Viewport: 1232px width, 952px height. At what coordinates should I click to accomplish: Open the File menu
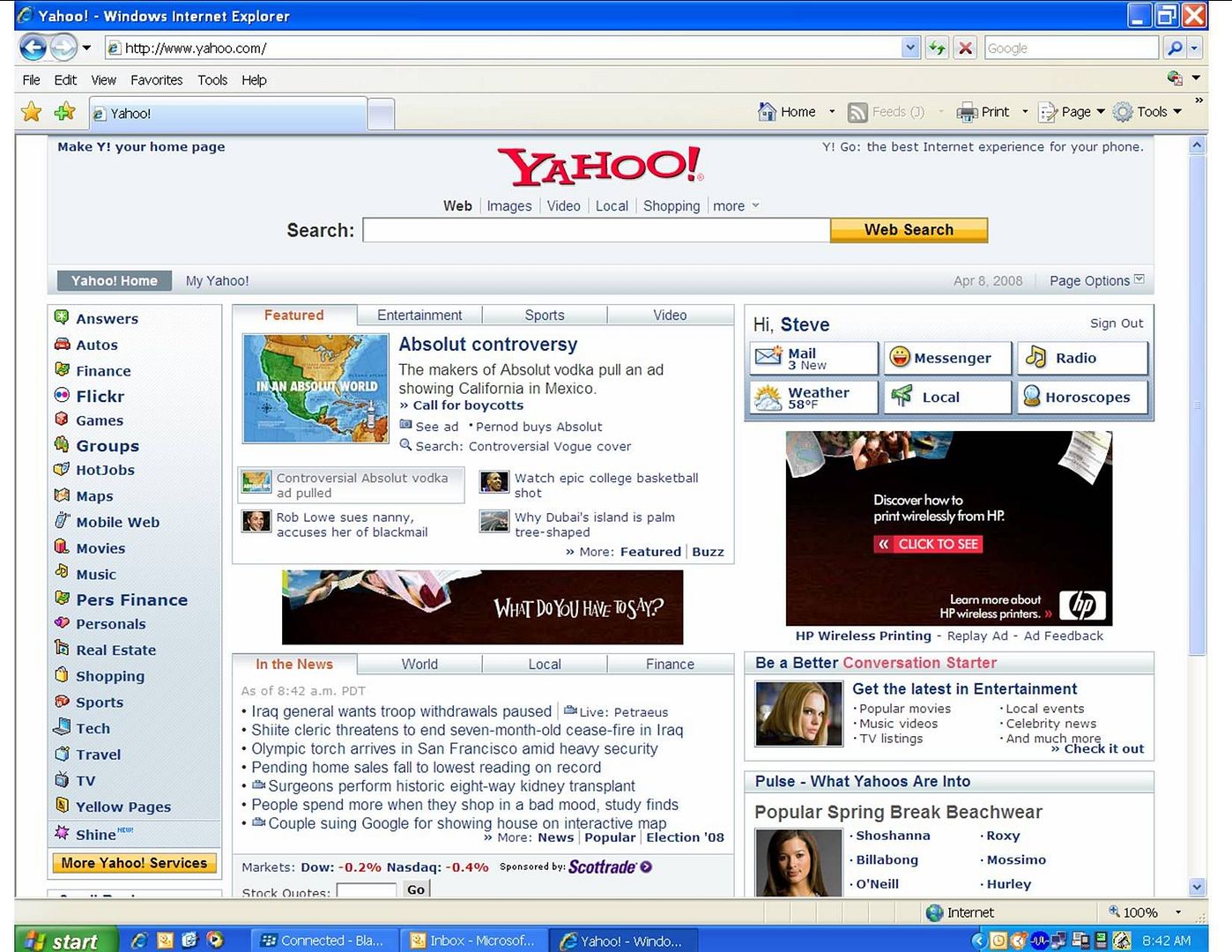tap(31, 80)
